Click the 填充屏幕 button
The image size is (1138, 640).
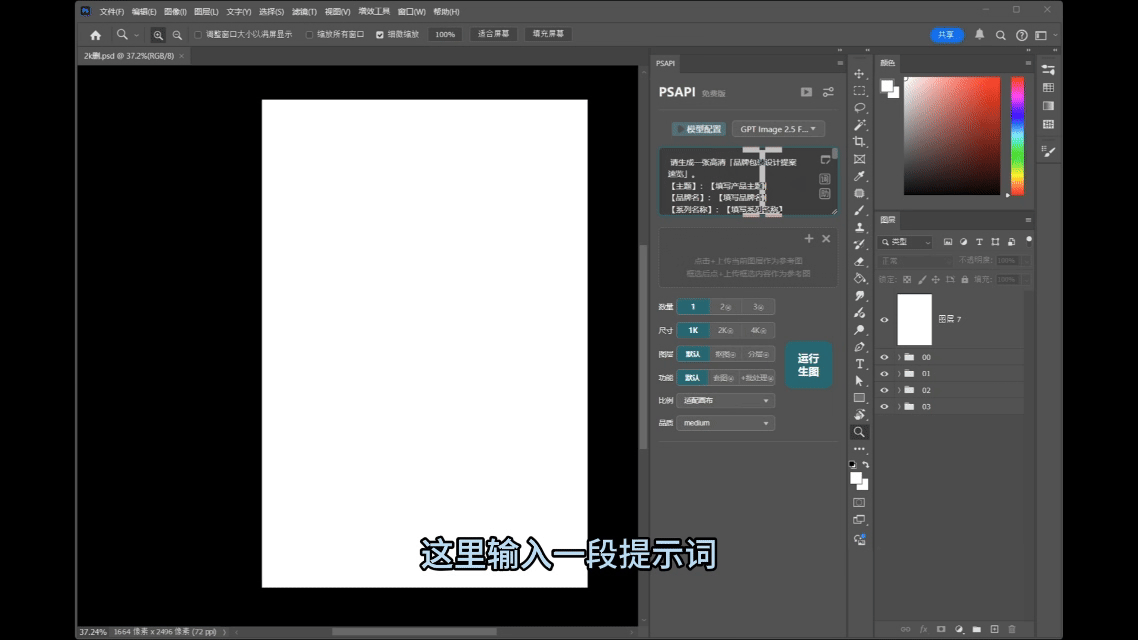(548, 34)
